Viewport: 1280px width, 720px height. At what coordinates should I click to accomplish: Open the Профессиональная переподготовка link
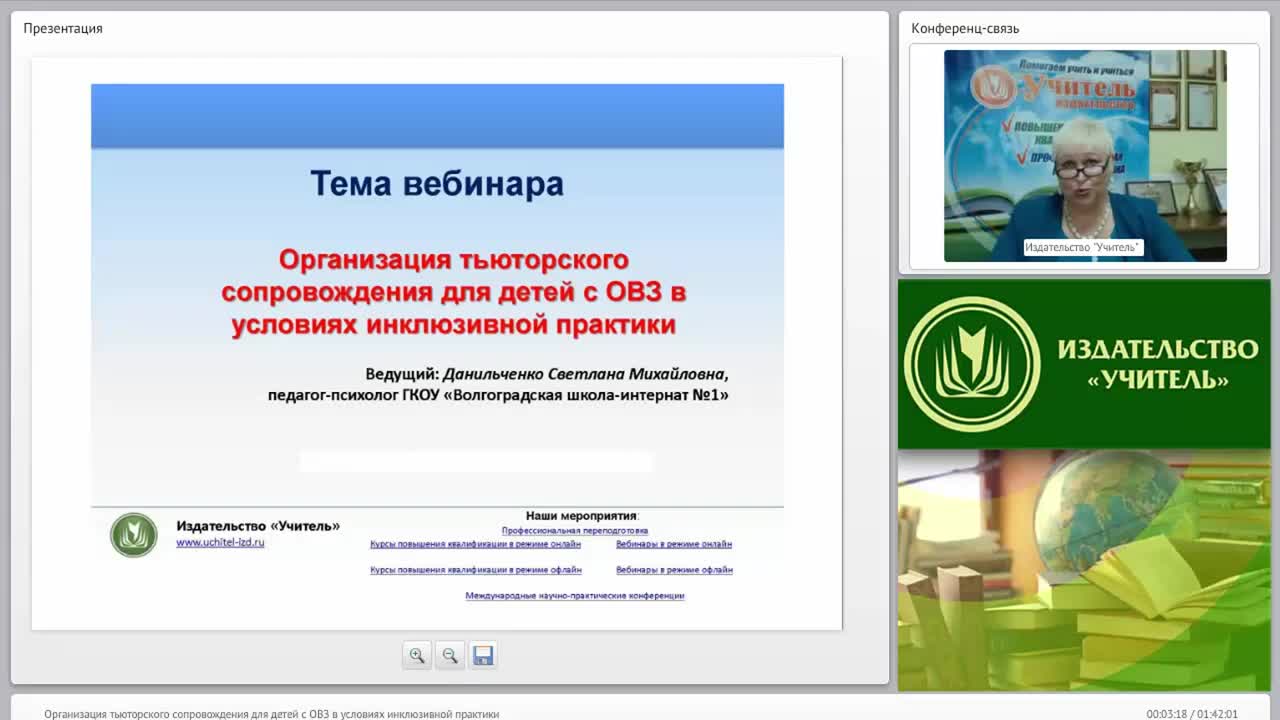pos(575,531)
